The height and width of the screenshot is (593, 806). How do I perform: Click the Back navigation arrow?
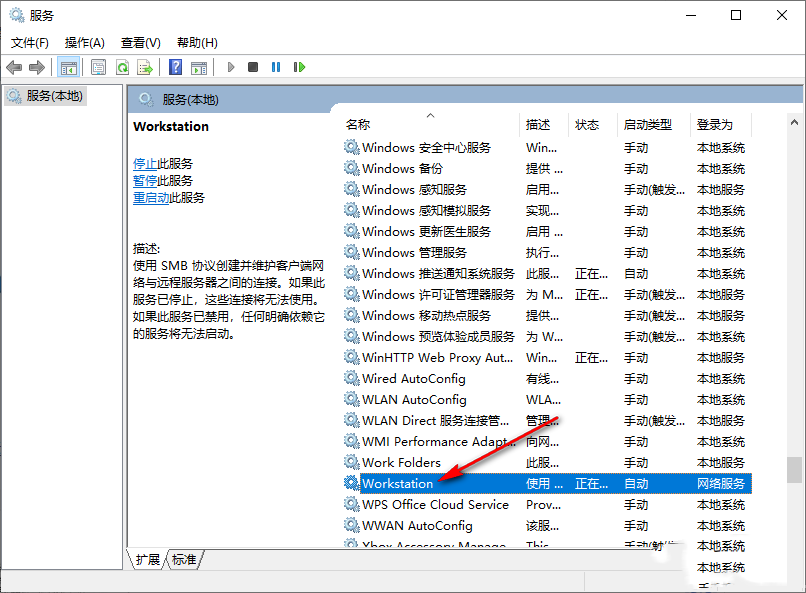tap(14, 67)
